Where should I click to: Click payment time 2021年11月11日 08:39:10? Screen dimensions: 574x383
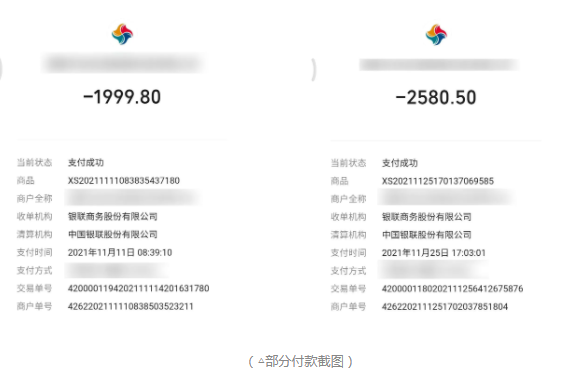pos(120,252)
